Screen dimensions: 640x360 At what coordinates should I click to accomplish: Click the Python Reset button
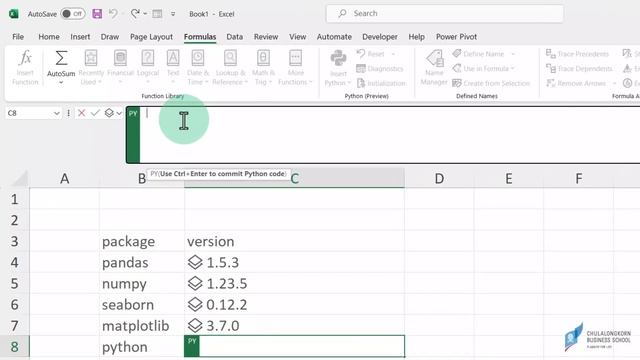coord(371,54)
